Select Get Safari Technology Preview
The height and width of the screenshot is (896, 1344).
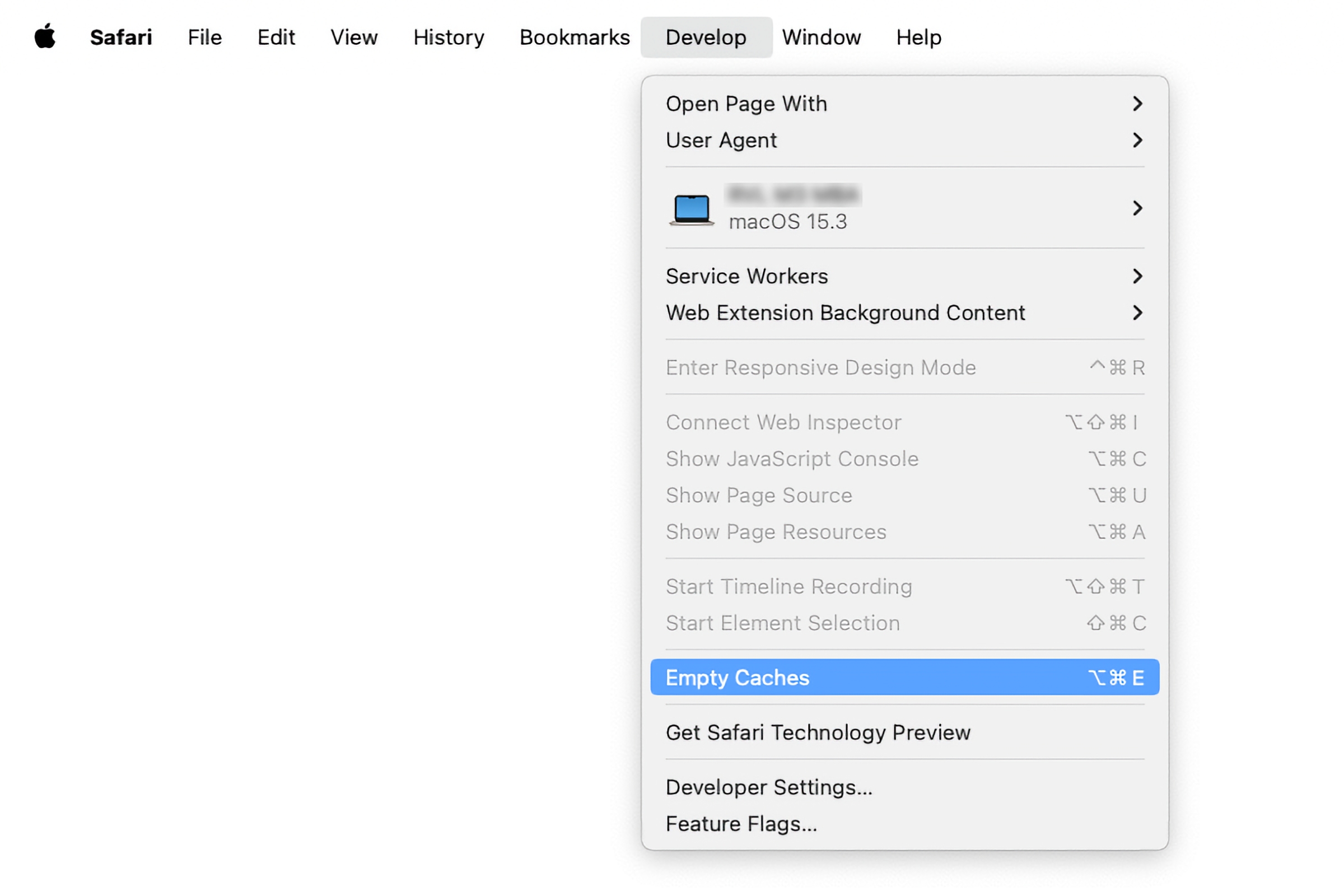[x=817, y=732]
